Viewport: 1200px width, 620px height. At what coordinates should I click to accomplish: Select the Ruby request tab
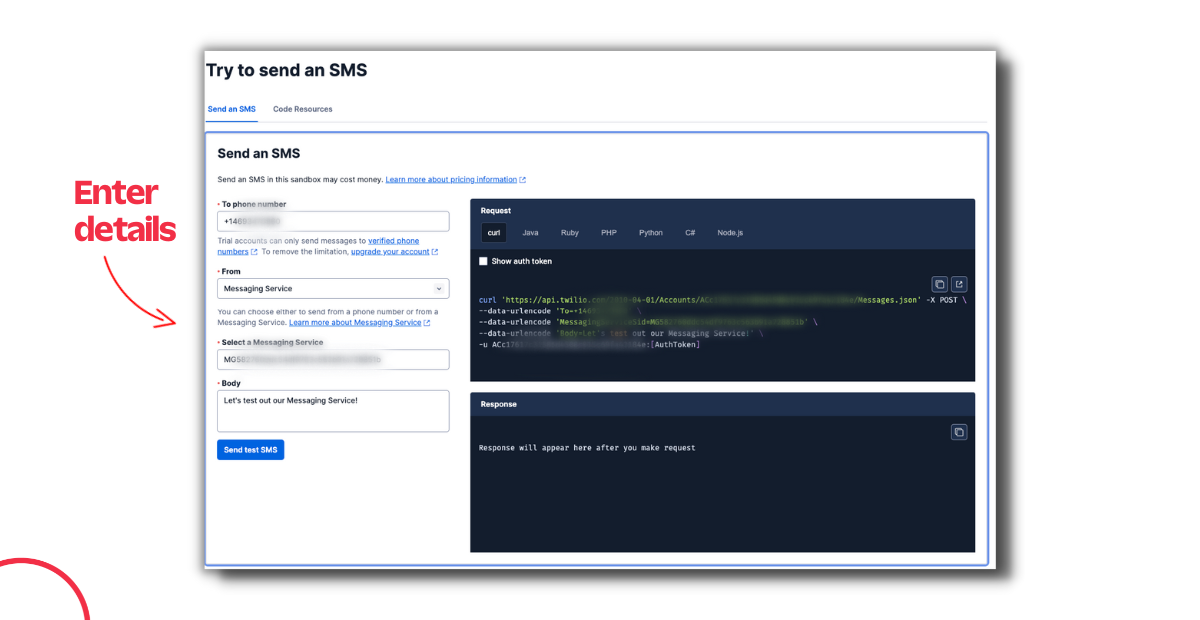(x=570, y=232)
